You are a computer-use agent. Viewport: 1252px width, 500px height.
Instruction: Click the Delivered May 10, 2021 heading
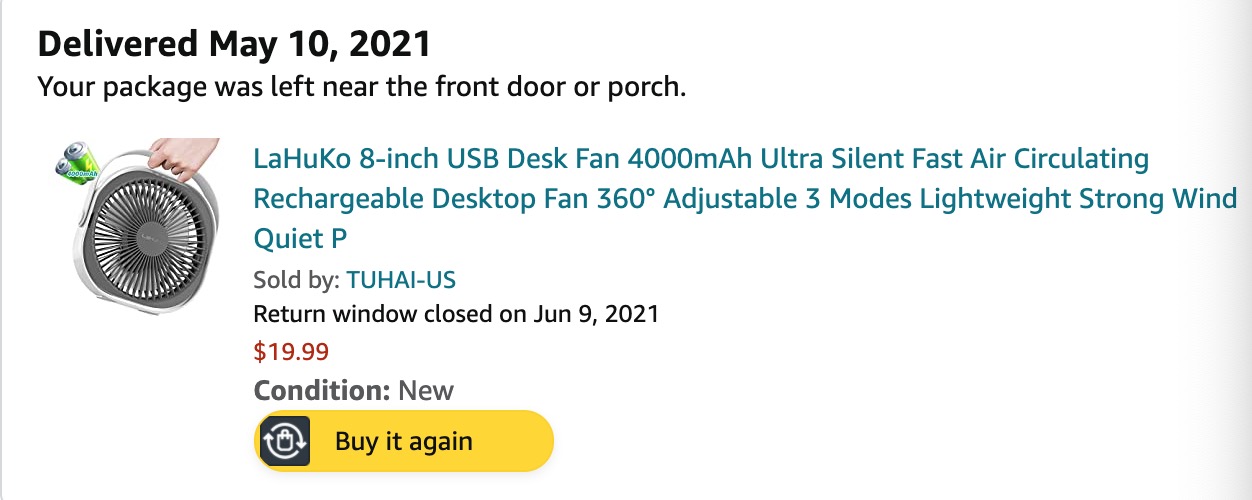[234, 44]
